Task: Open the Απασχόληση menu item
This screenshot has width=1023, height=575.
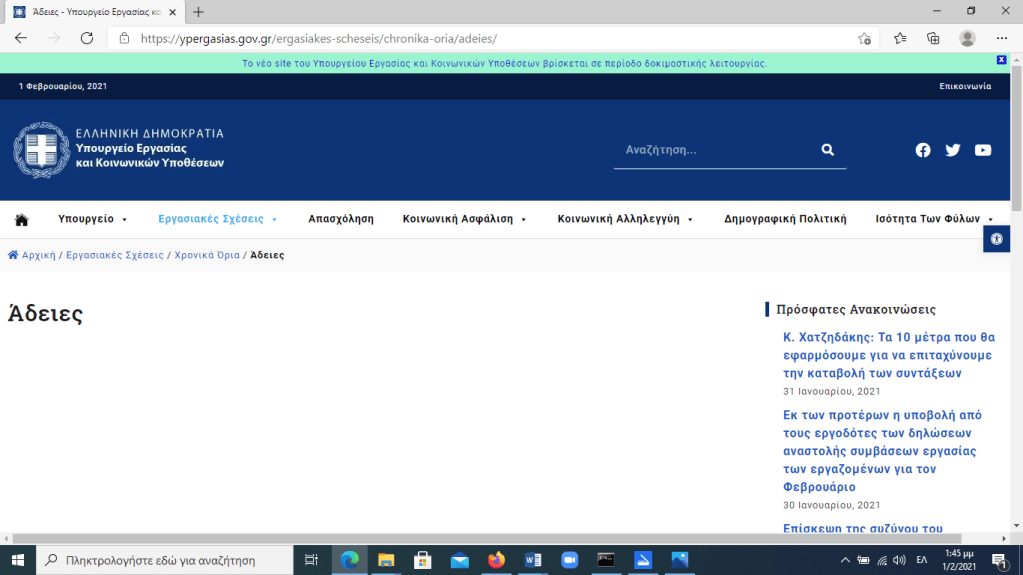Action: (341, 219)
